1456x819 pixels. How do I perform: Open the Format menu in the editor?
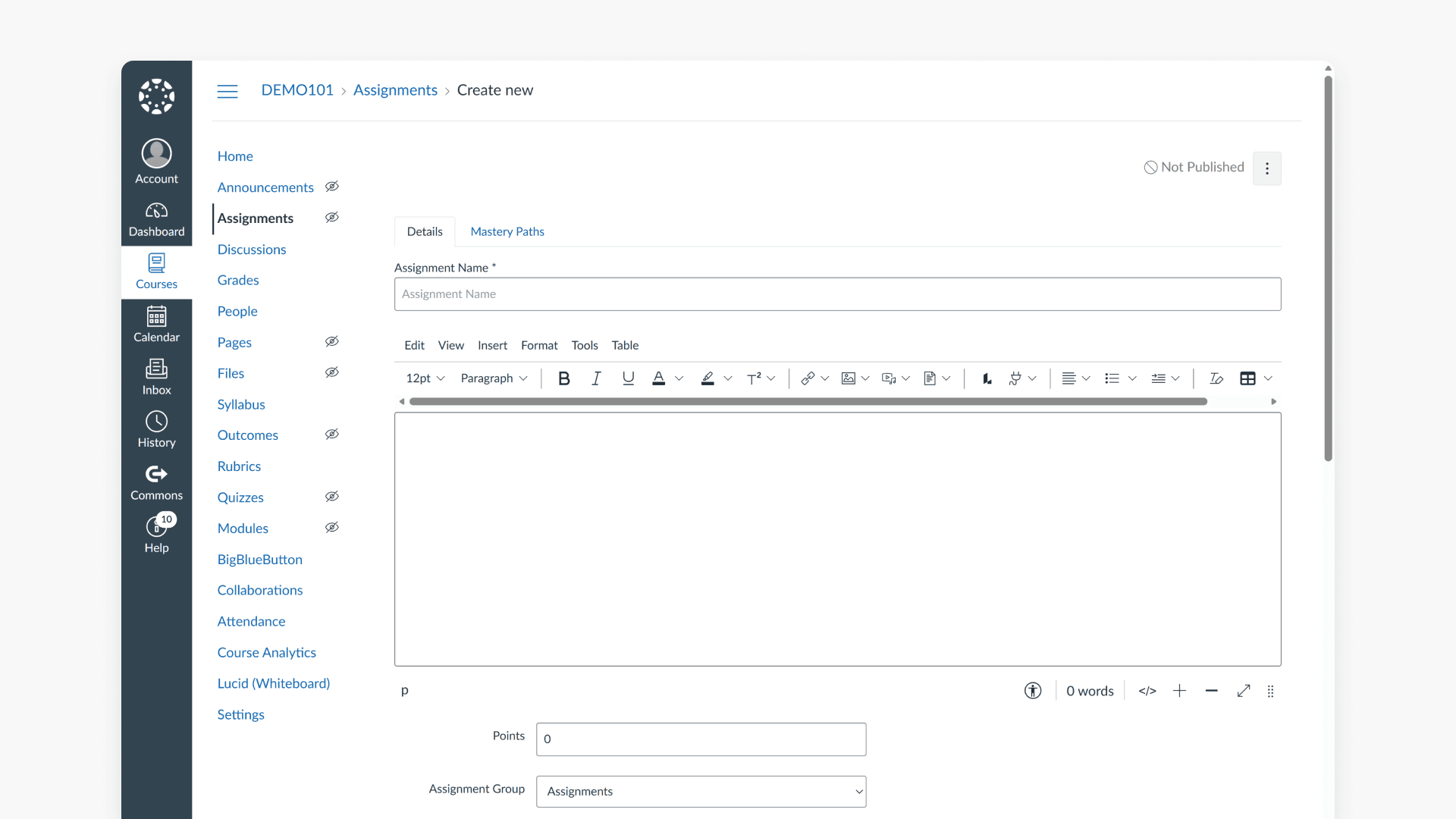coord(539,345)
